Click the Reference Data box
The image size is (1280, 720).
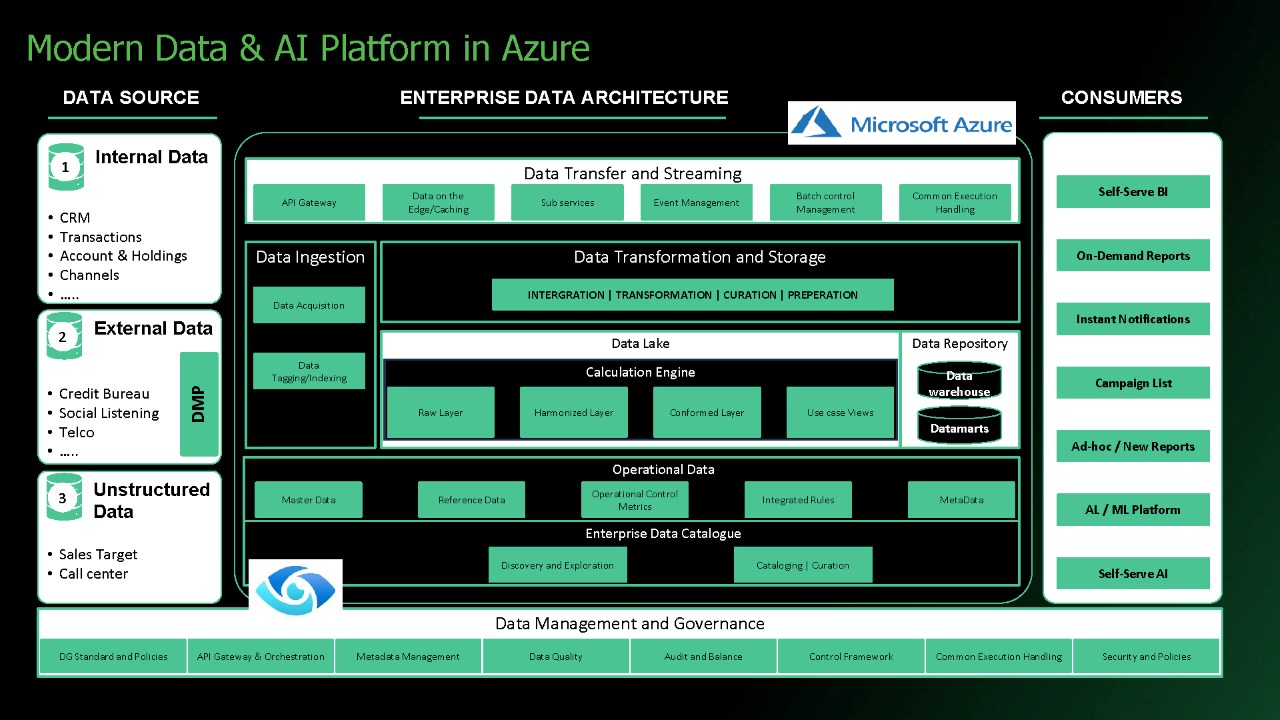pos(472,500)
